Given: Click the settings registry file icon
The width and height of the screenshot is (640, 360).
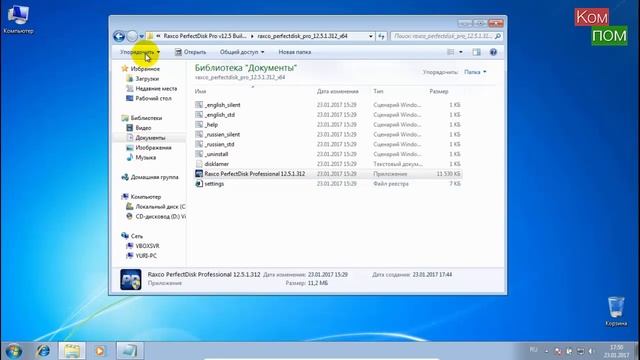Looking at the screenshot, I should point(199,184).
